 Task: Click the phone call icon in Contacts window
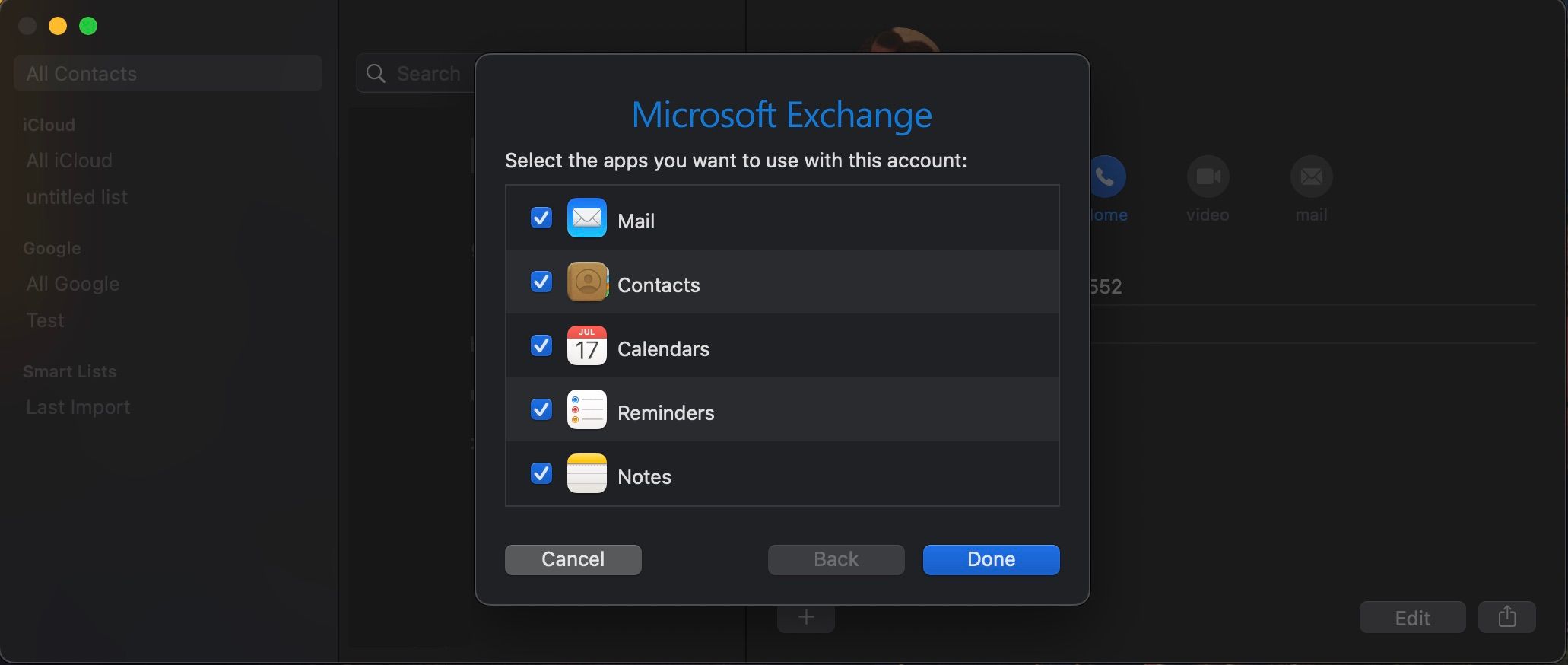pos(1106,177)
